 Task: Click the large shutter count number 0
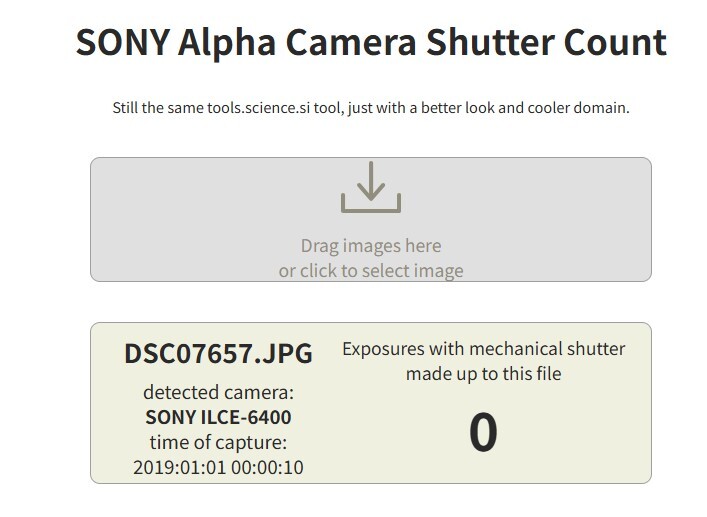click(x=483, y=433)
